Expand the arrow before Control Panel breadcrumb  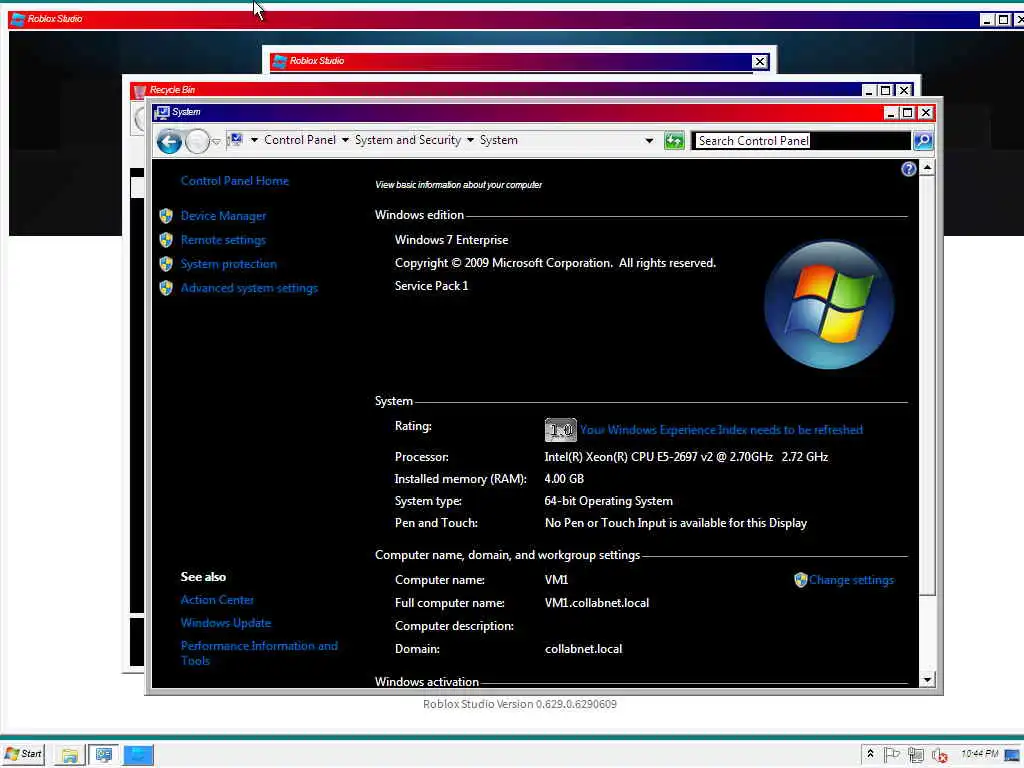coord(254,140)
